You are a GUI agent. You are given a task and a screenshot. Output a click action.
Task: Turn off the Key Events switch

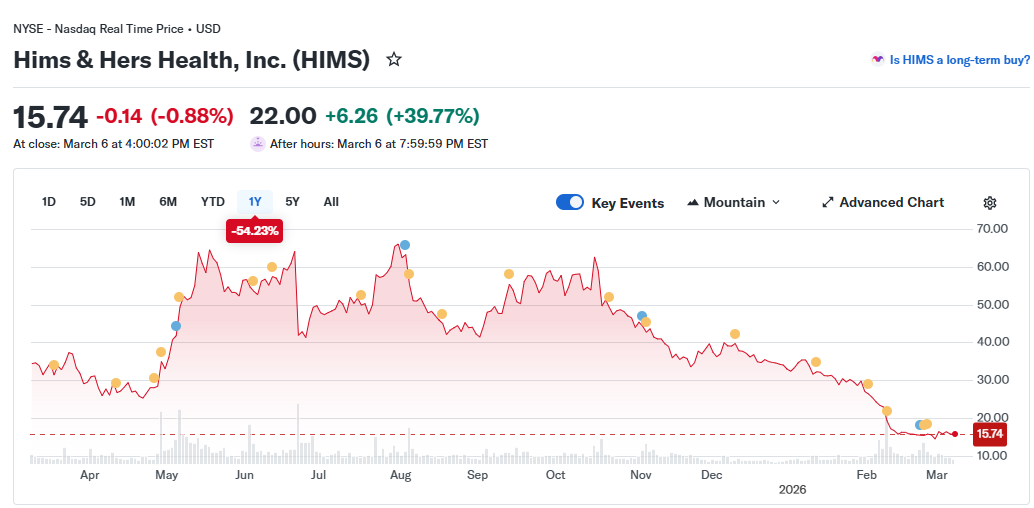pyautogui.click(x=570, y=203)
